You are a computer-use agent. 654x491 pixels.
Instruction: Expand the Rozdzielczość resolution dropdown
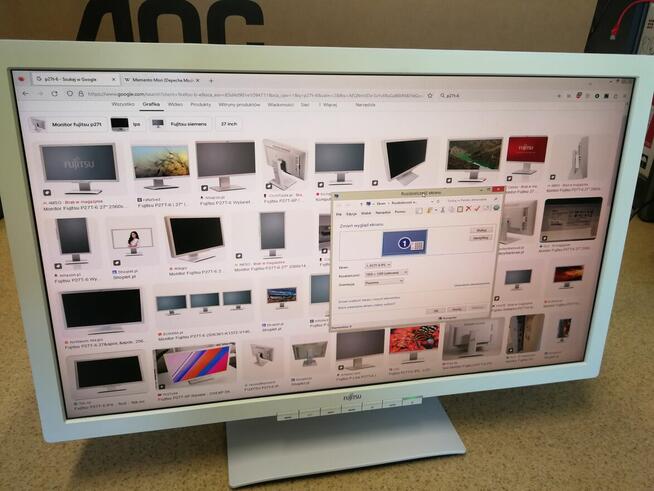click(x=386, y=274)
